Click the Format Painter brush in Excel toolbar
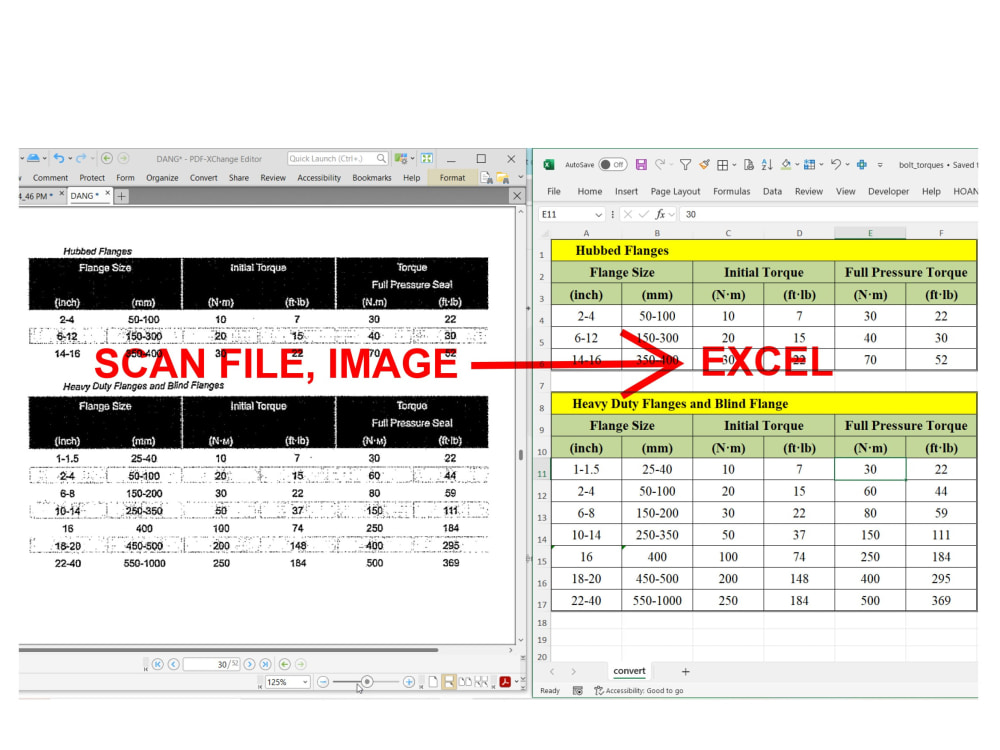Image resolution: width=1000 pixels, height=750 pixels. click(704, 165)
